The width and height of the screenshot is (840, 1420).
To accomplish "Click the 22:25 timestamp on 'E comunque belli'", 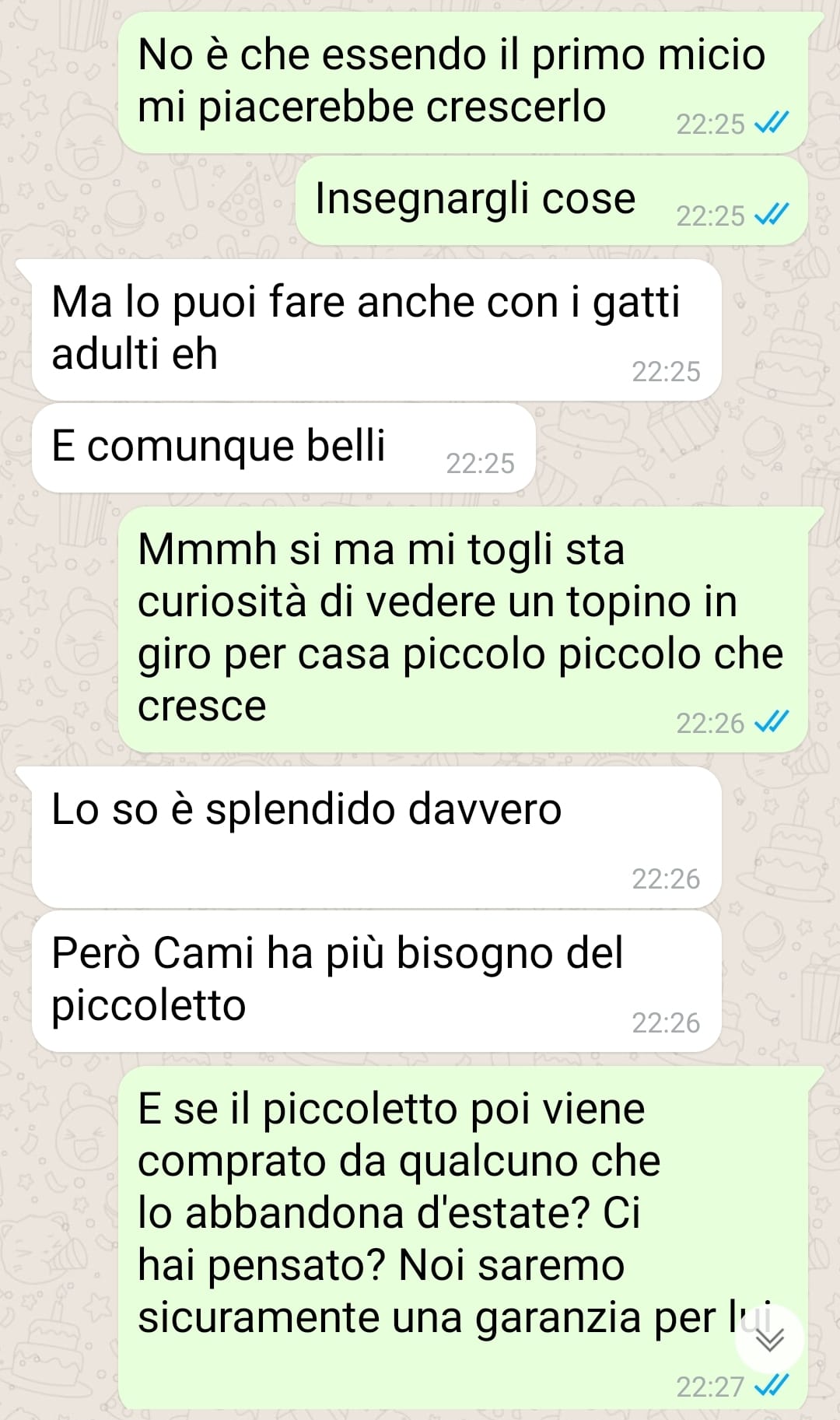I will (480, 463).
